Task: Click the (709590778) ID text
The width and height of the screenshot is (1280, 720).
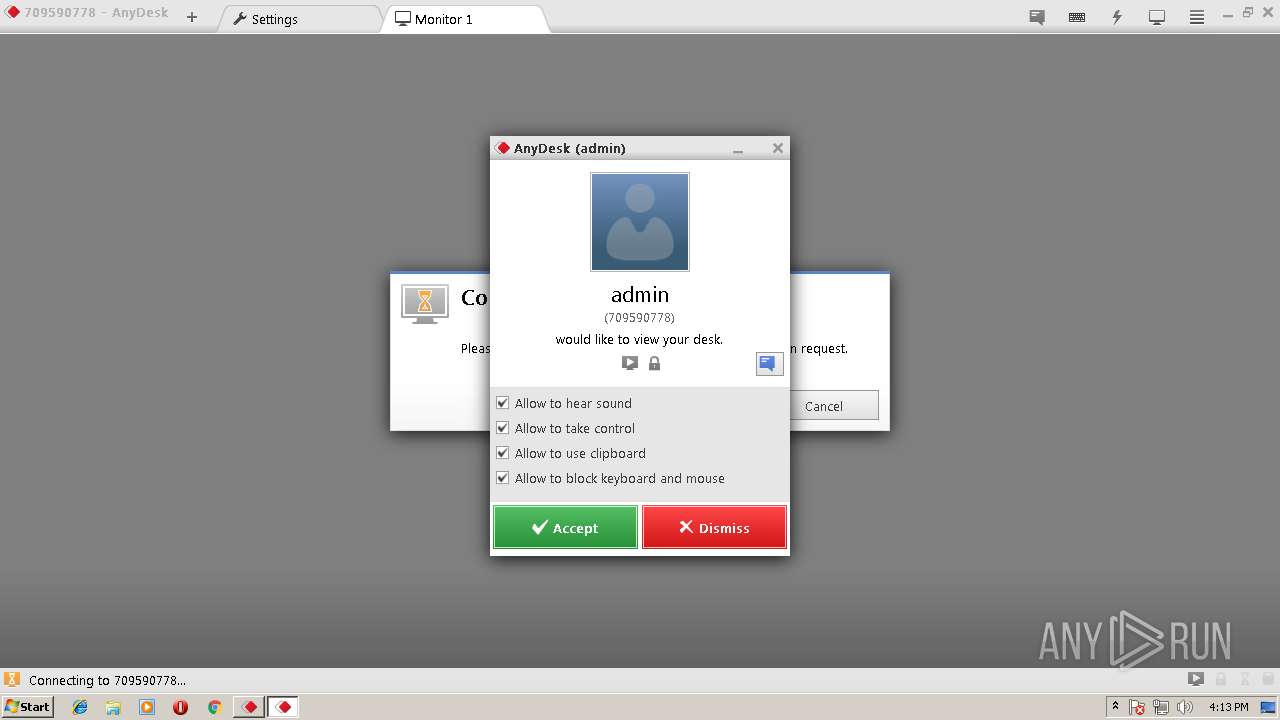Action: tap(640, 318)
